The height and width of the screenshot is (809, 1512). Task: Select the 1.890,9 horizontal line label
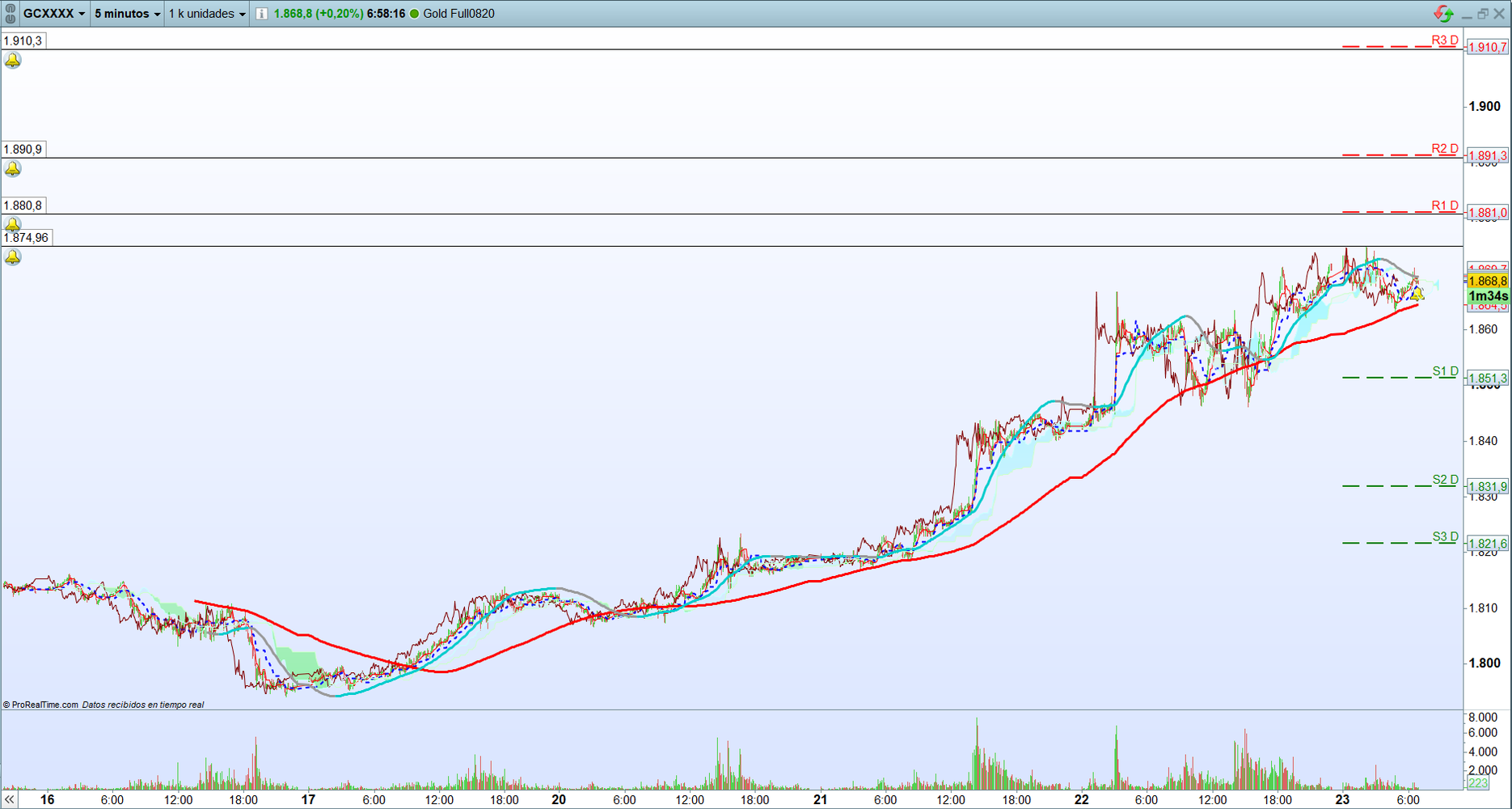click(x=23, y=149)
